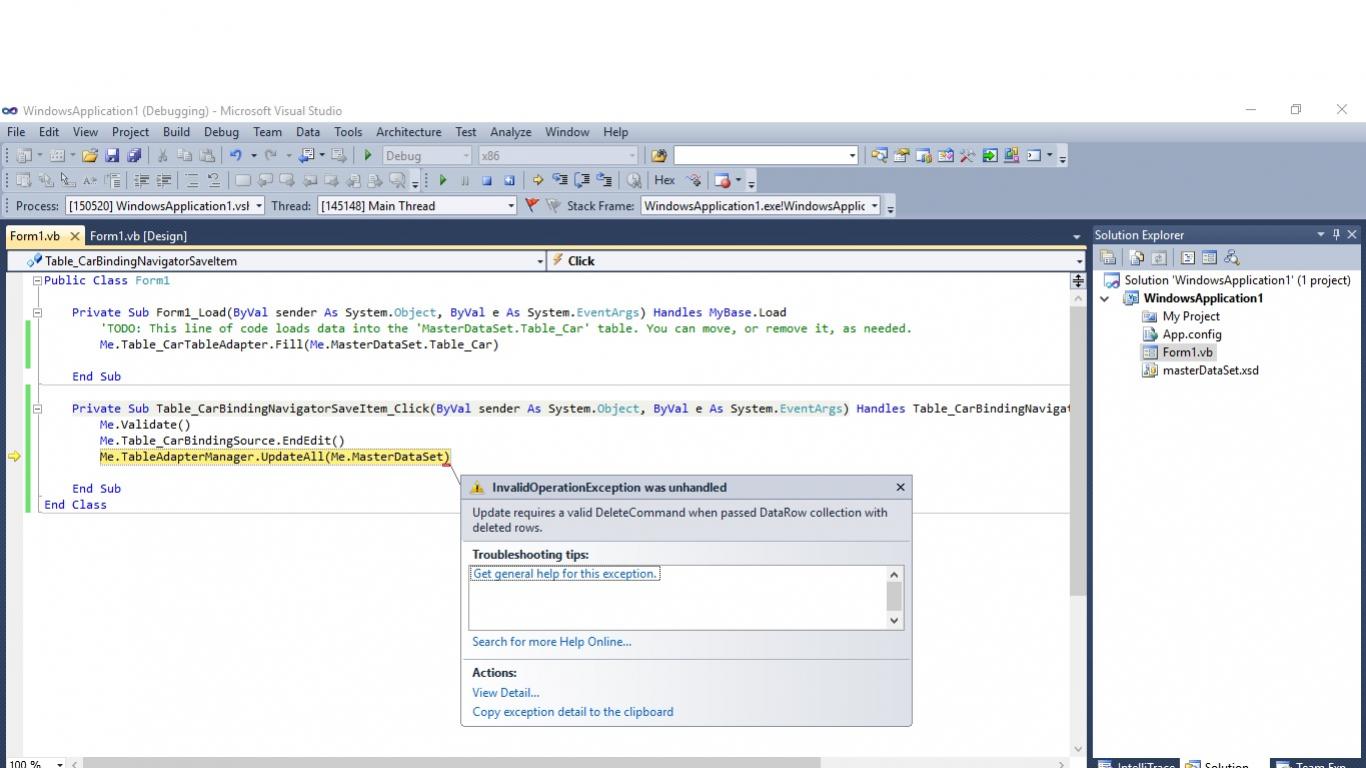Collapse the Public Class Form1 outline
Viewport: 1366px width, 768px height.
point(37,281)
